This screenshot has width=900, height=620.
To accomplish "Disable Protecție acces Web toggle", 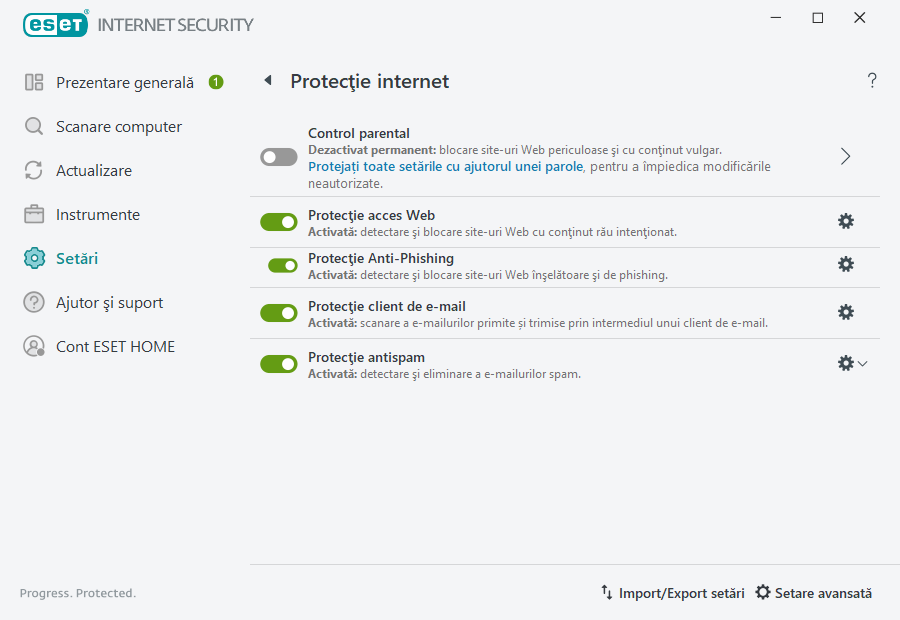I will click(278, 221).
